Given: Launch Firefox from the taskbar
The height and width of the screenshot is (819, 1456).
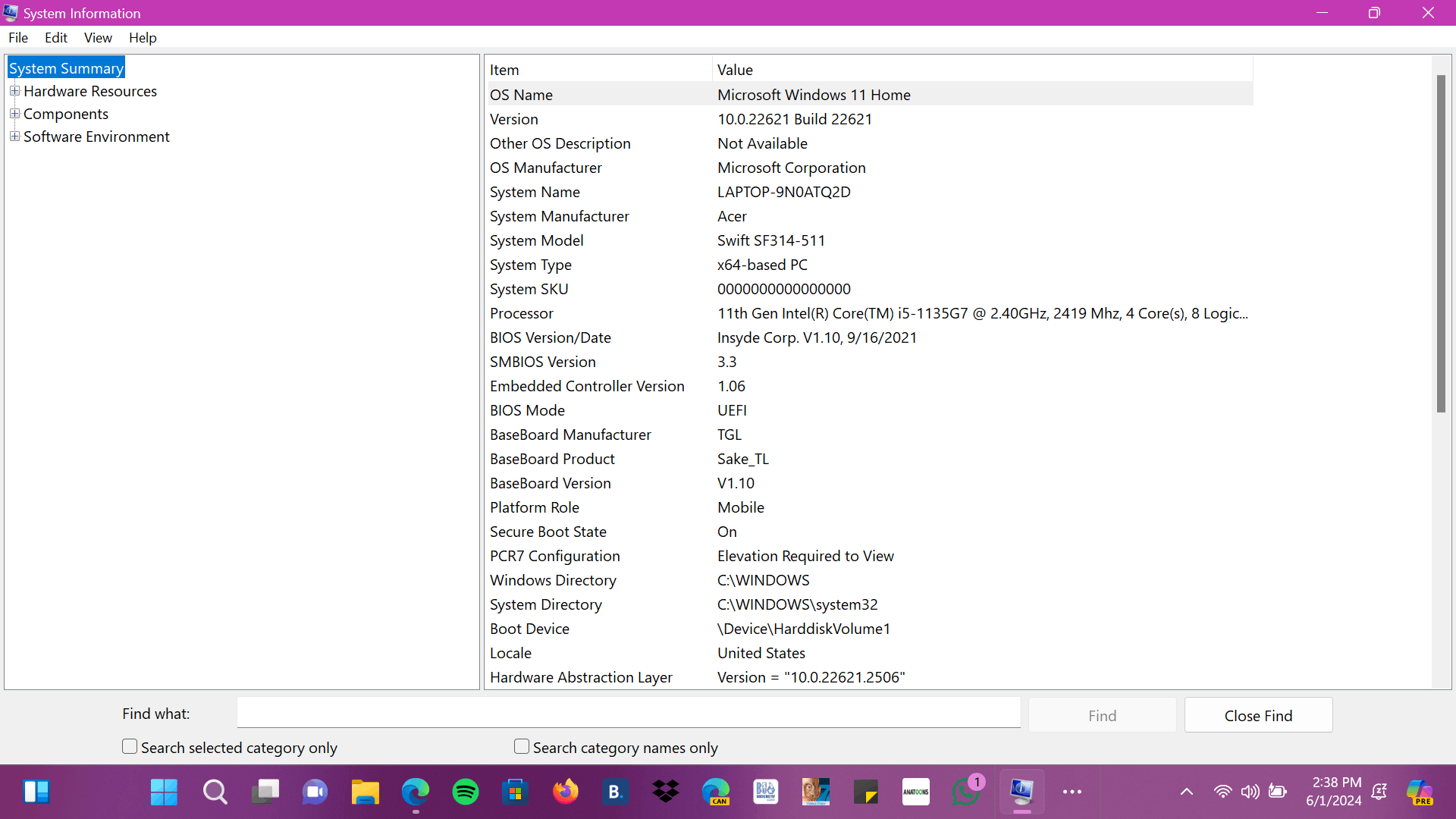Looking at the screenshot, I should point(565,792).
